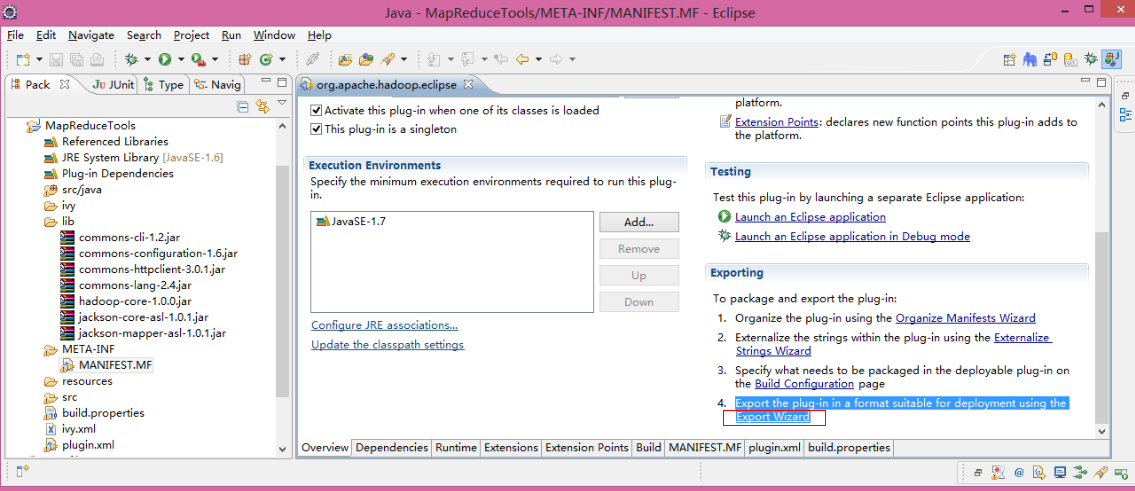Click the New Java Package icon
Viewport: 1135px width, 491px height.
click(245, 59)
